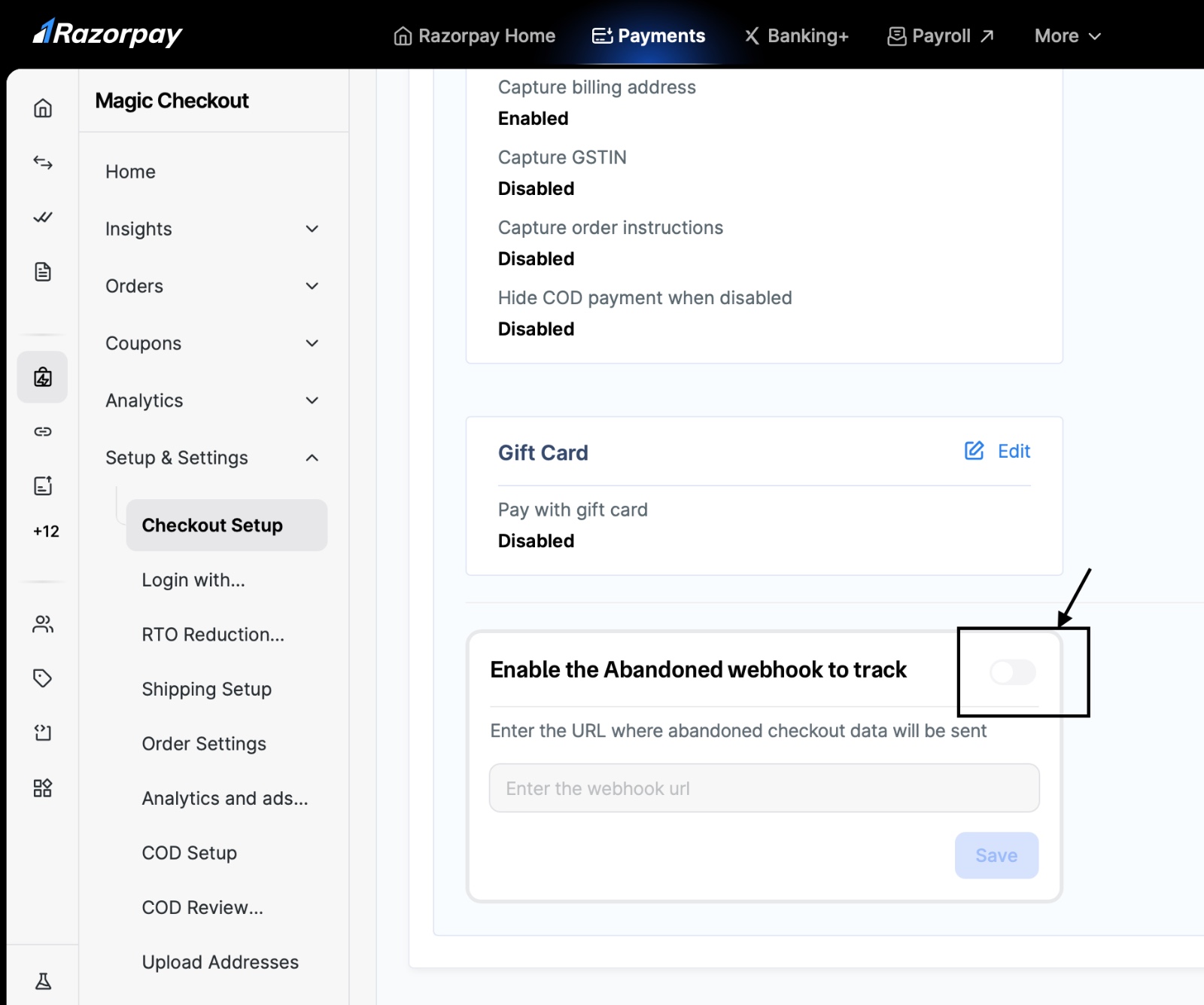Open the COD Setup settings page

pyautogui.click(x=190, y=853)
